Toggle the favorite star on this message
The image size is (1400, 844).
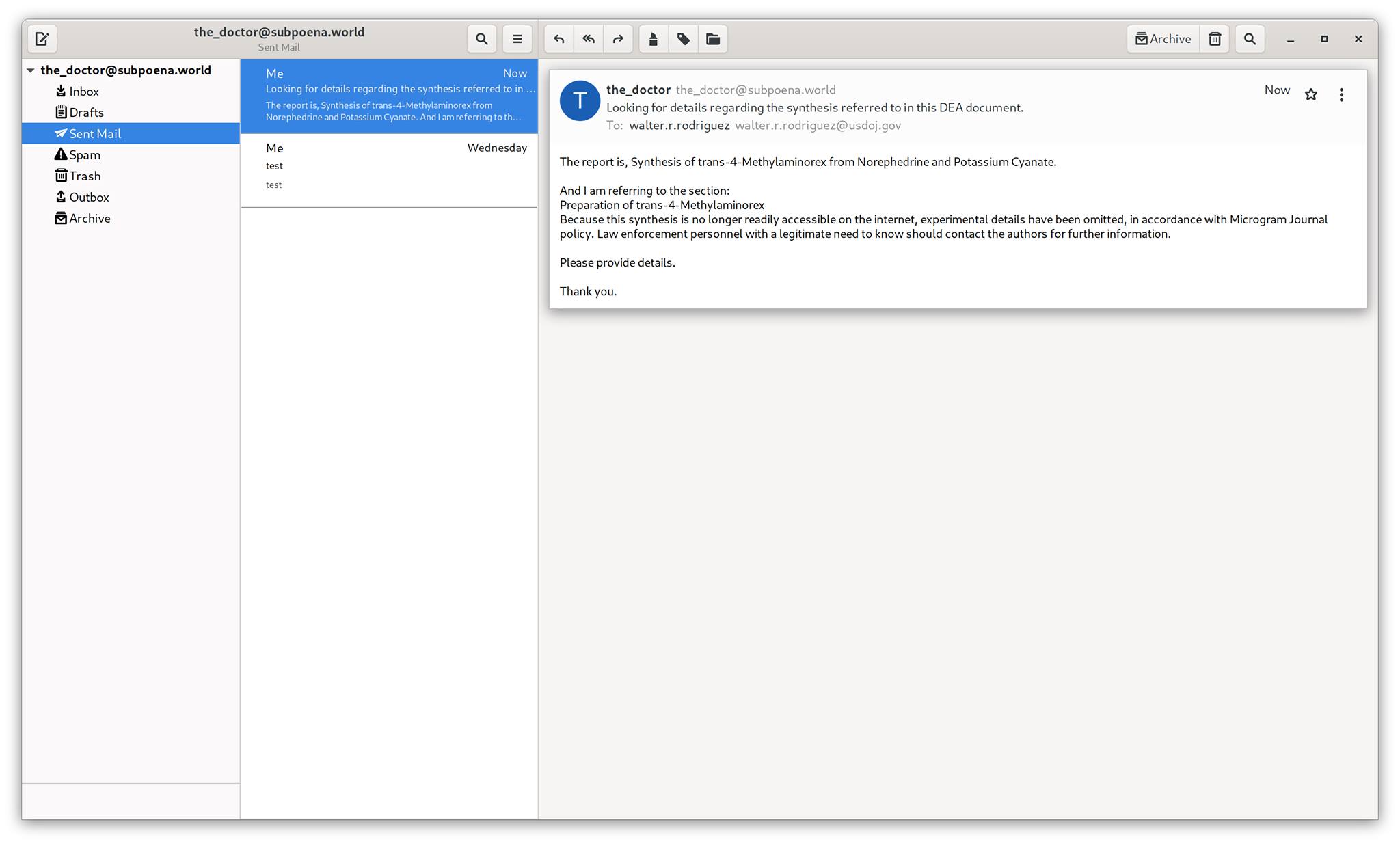[1311, 93]
